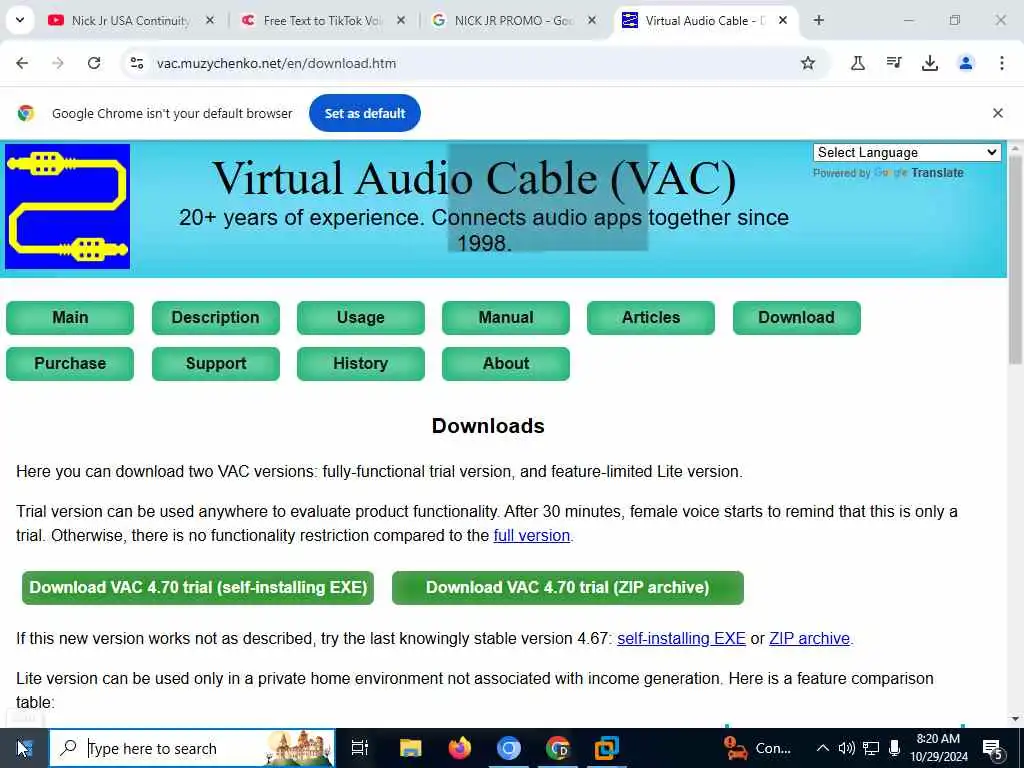Open the Windows Start menu
The height and width of the screenshot is (768, 1024).
coord(24,748)
